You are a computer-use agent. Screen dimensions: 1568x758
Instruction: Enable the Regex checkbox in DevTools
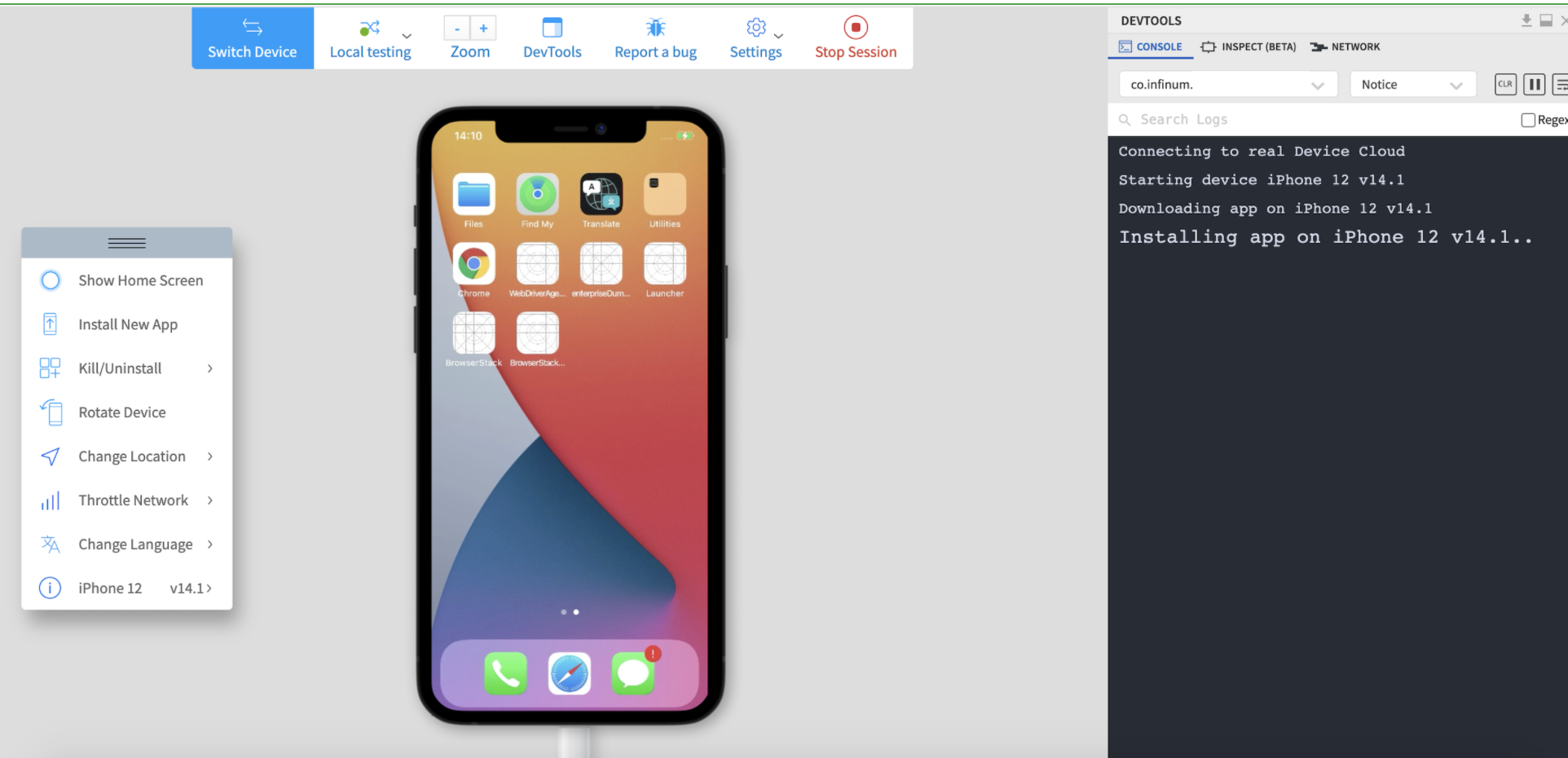pyautogui.click(x=1527, y=119)
